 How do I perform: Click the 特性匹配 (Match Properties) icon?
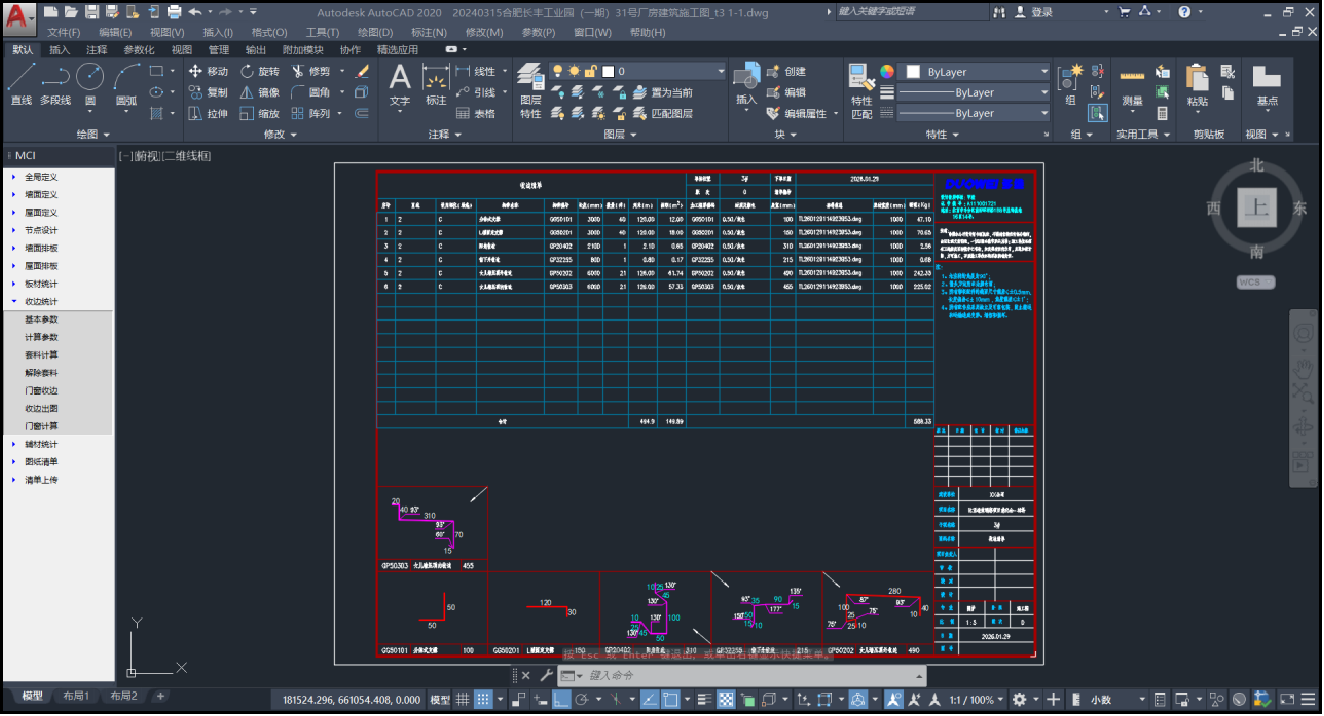(861, 92)
